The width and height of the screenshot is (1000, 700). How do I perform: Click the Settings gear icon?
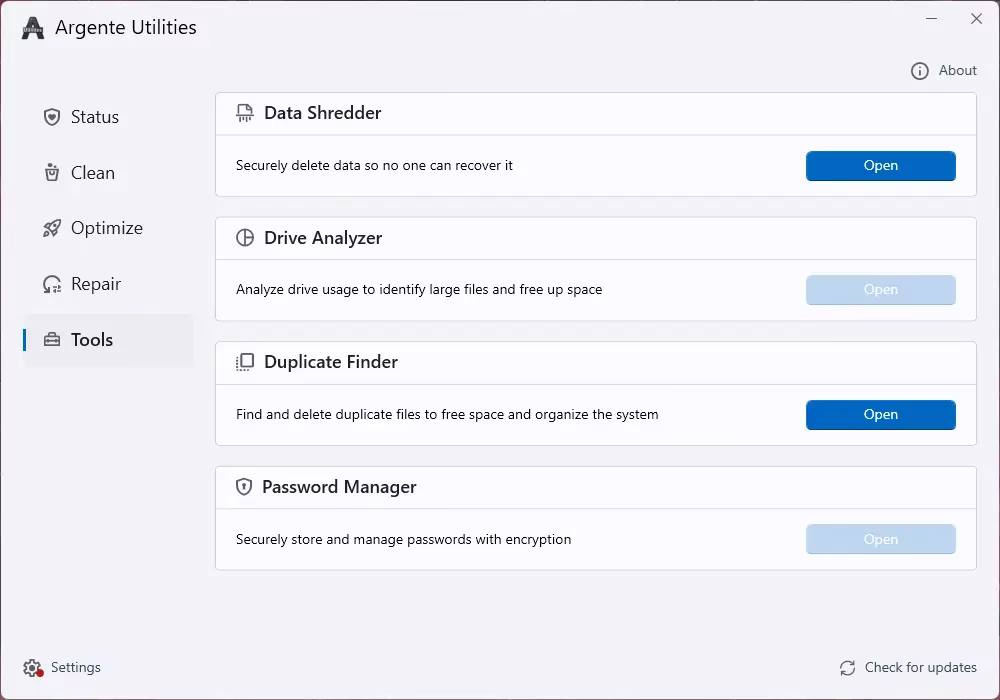(29, 667)
